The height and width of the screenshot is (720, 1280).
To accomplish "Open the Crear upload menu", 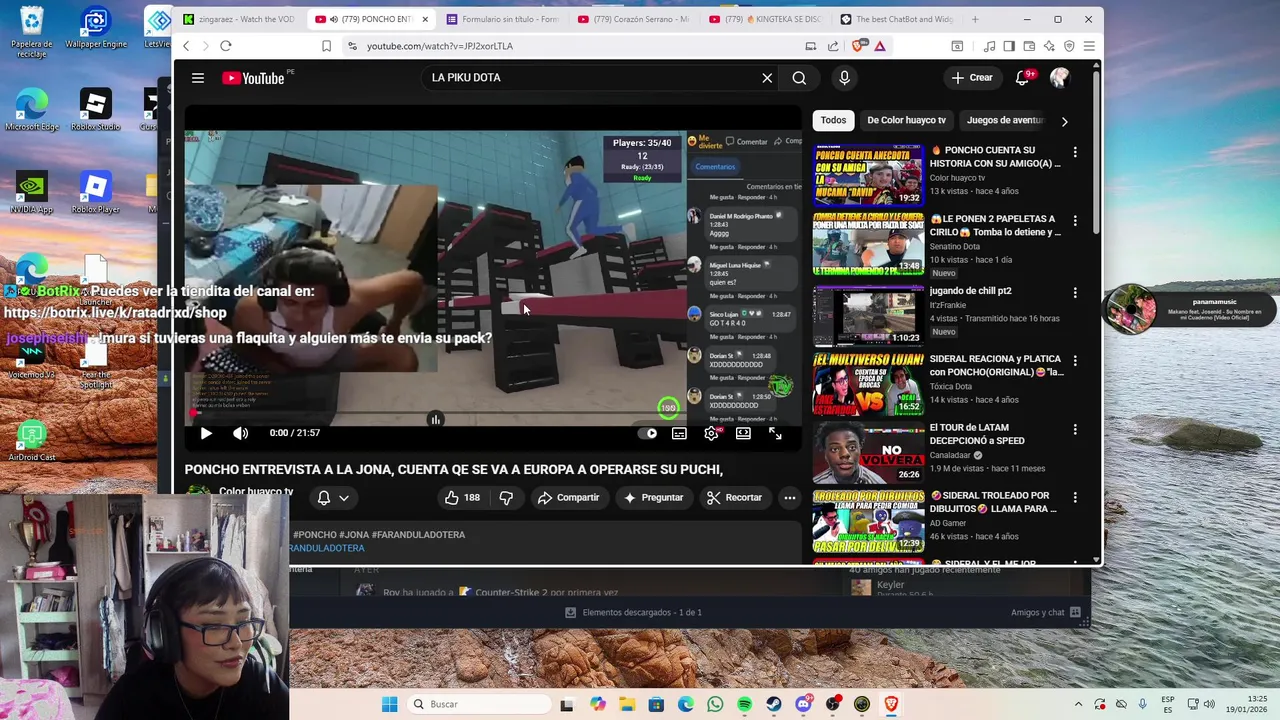I will [x=972, y=78].
